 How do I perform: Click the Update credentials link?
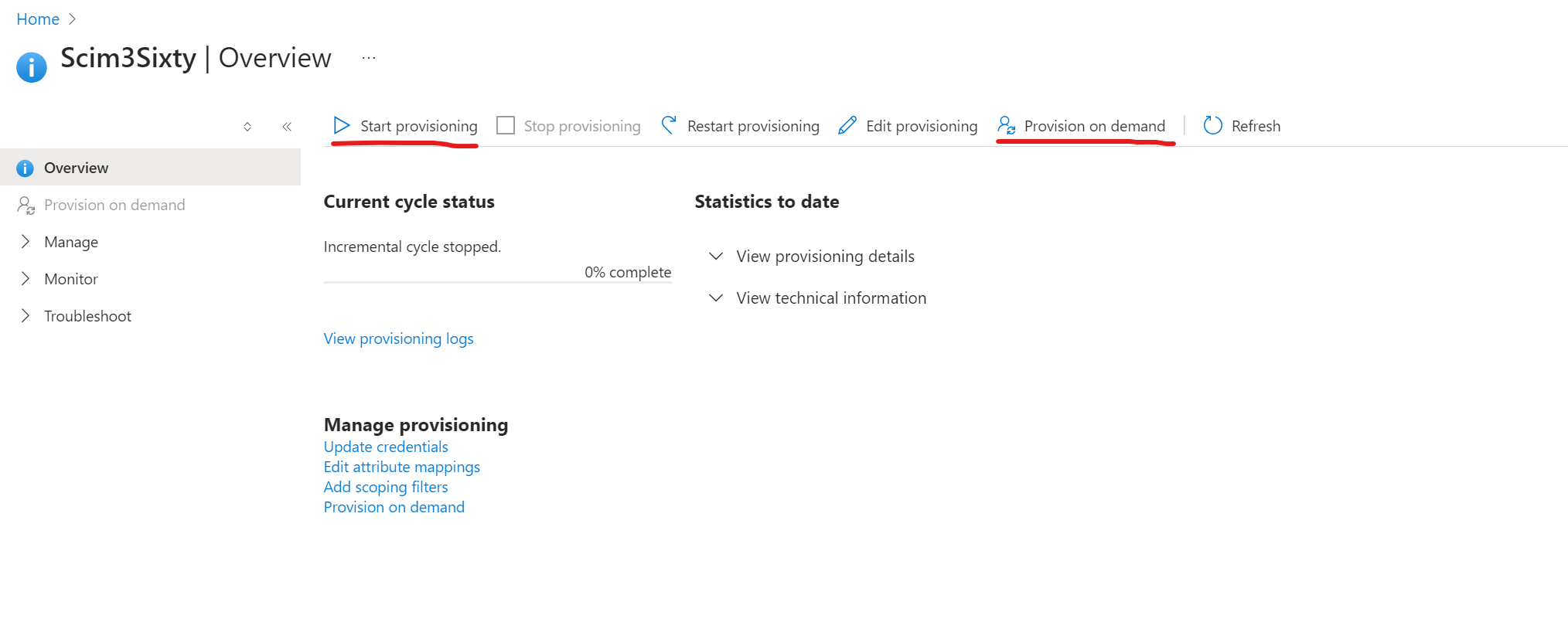(386, 447)
